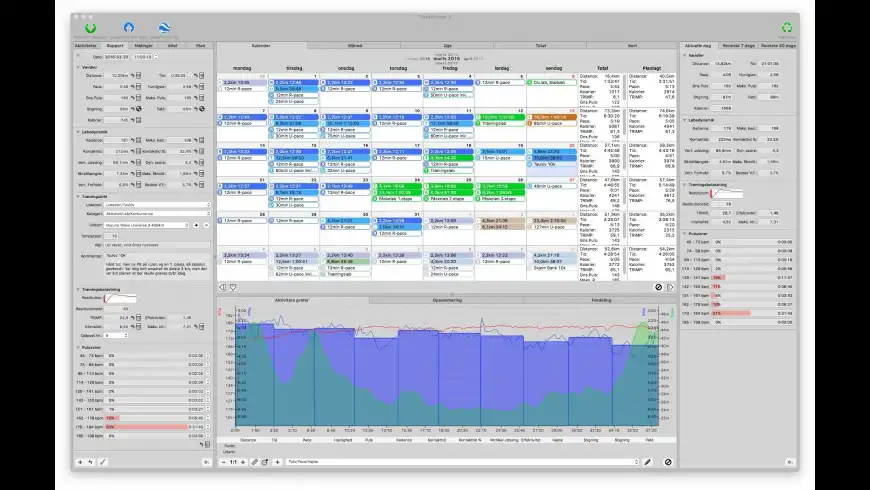Switch to the Målinger tab
This screenshot has height=490, width=870.
coord(144,46)
